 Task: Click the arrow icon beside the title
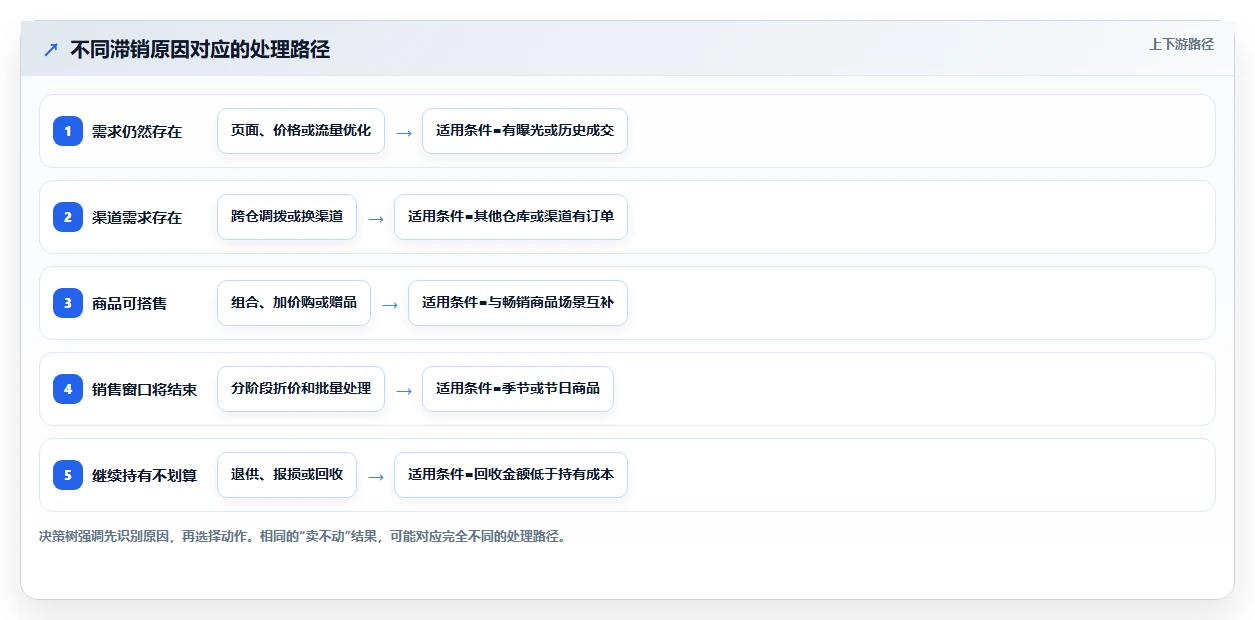[x=51, y=49]
